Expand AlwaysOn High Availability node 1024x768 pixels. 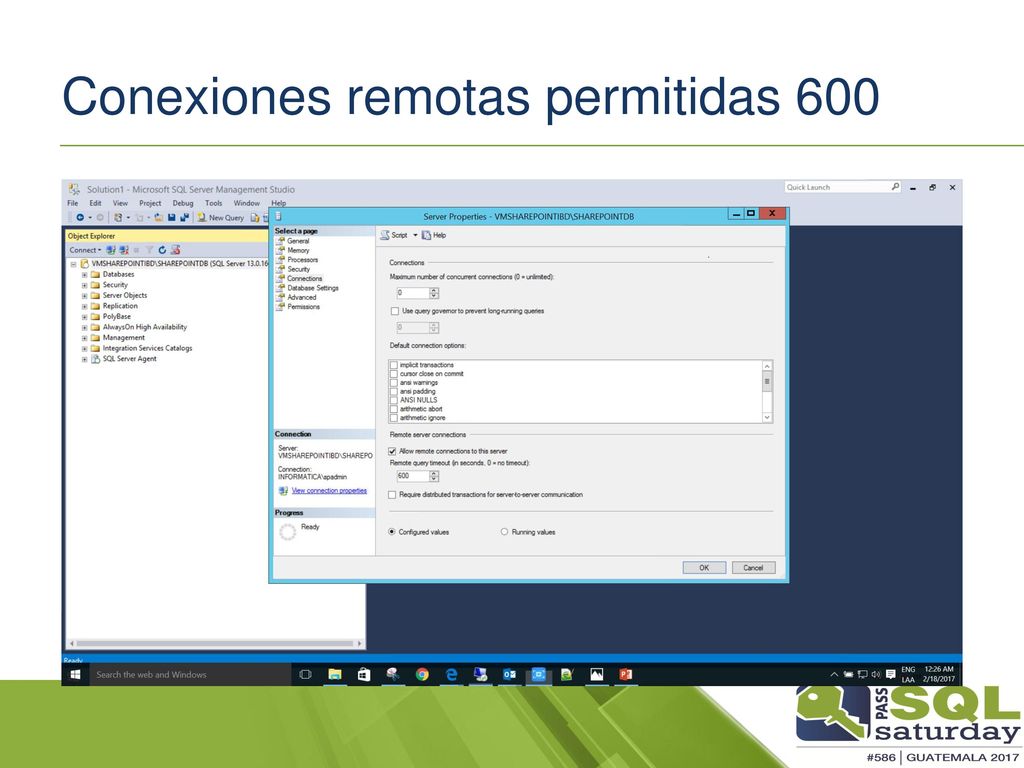(84, 327)
